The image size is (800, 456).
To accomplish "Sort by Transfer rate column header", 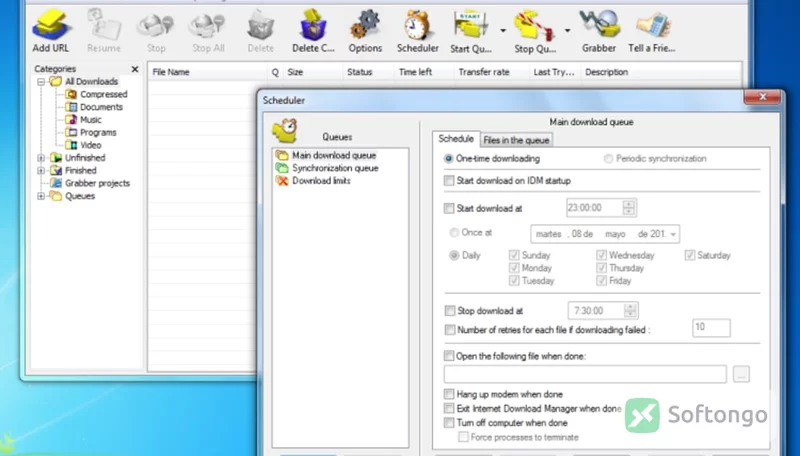I will tap(491, 72).
